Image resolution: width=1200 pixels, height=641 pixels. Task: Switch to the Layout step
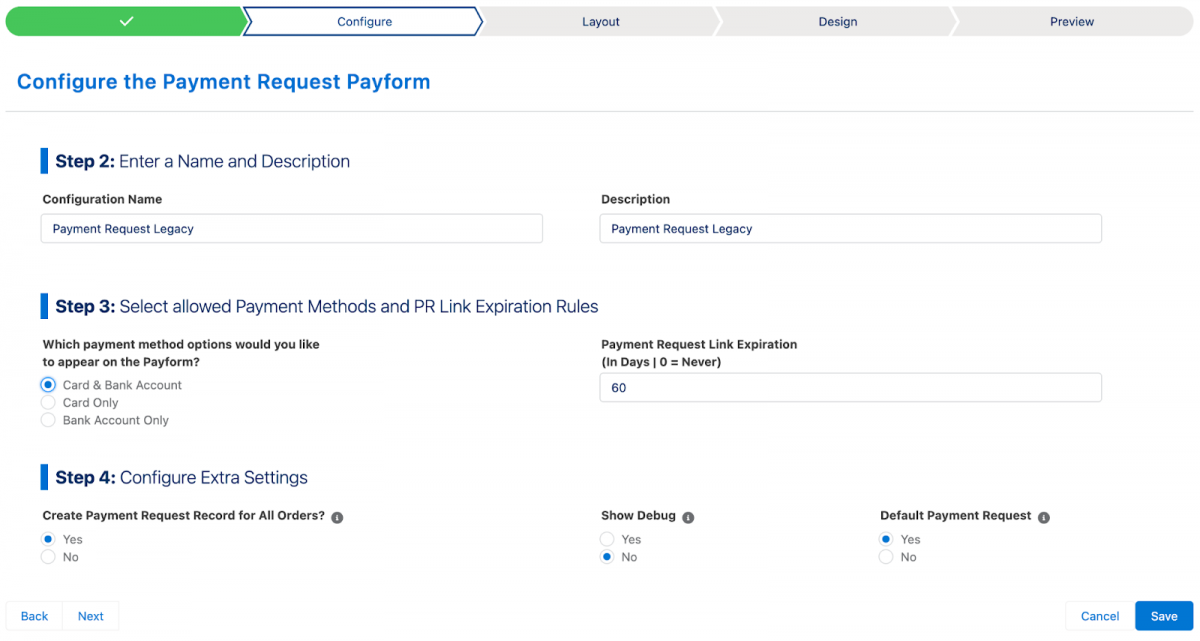click(x=600, y=20)
